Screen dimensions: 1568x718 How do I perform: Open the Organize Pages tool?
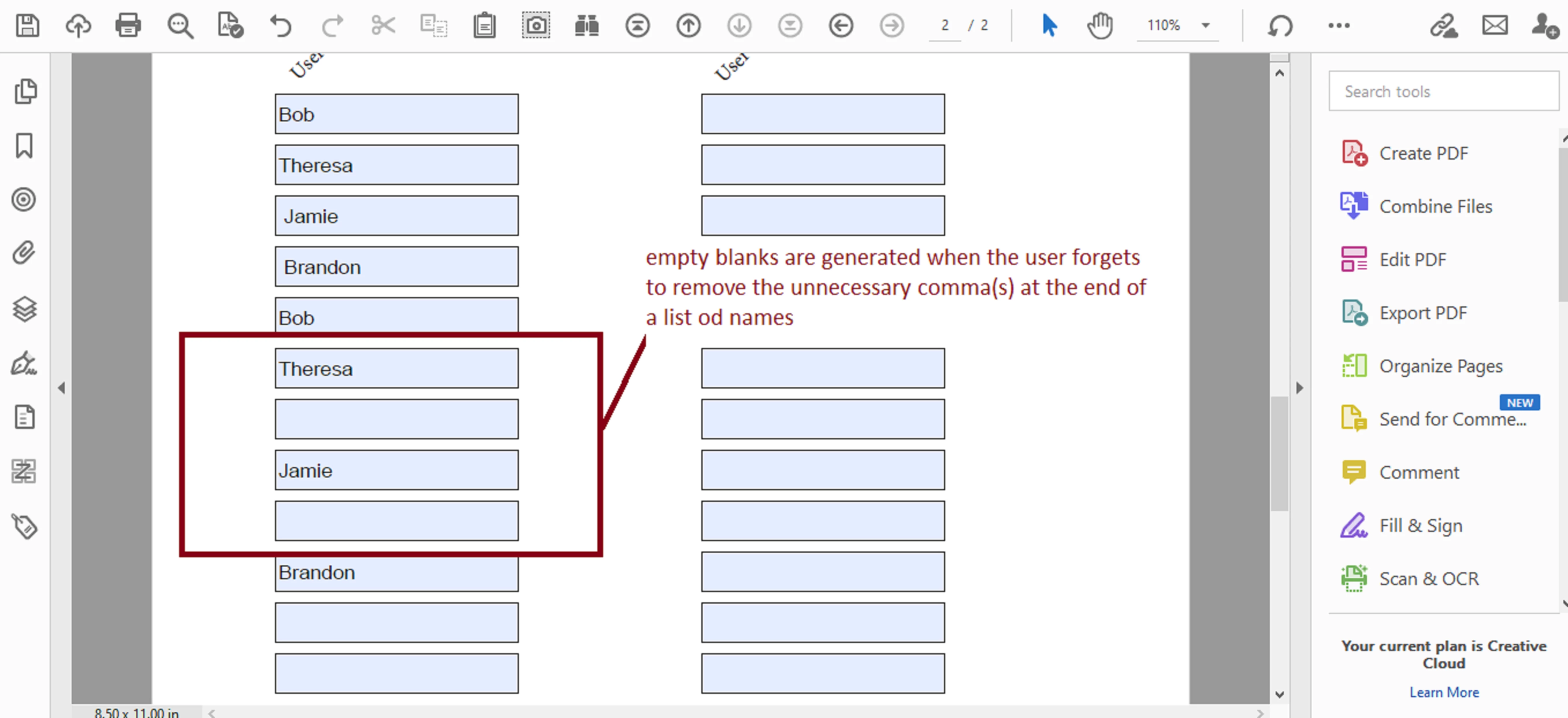point(1422,366)
